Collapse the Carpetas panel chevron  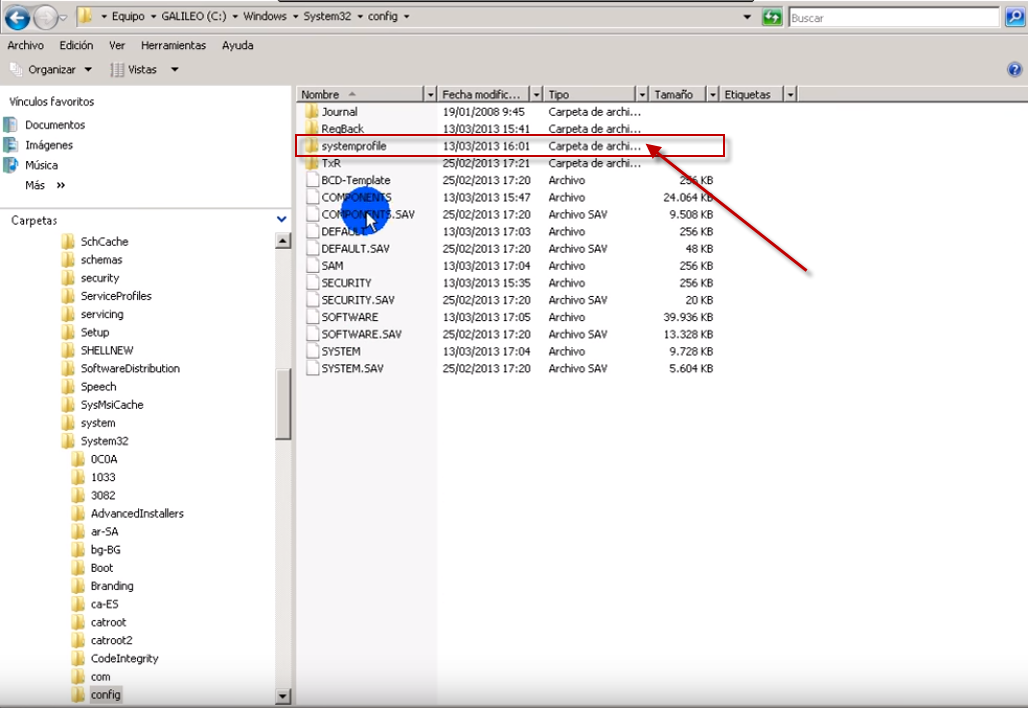(x=281, y=219)
